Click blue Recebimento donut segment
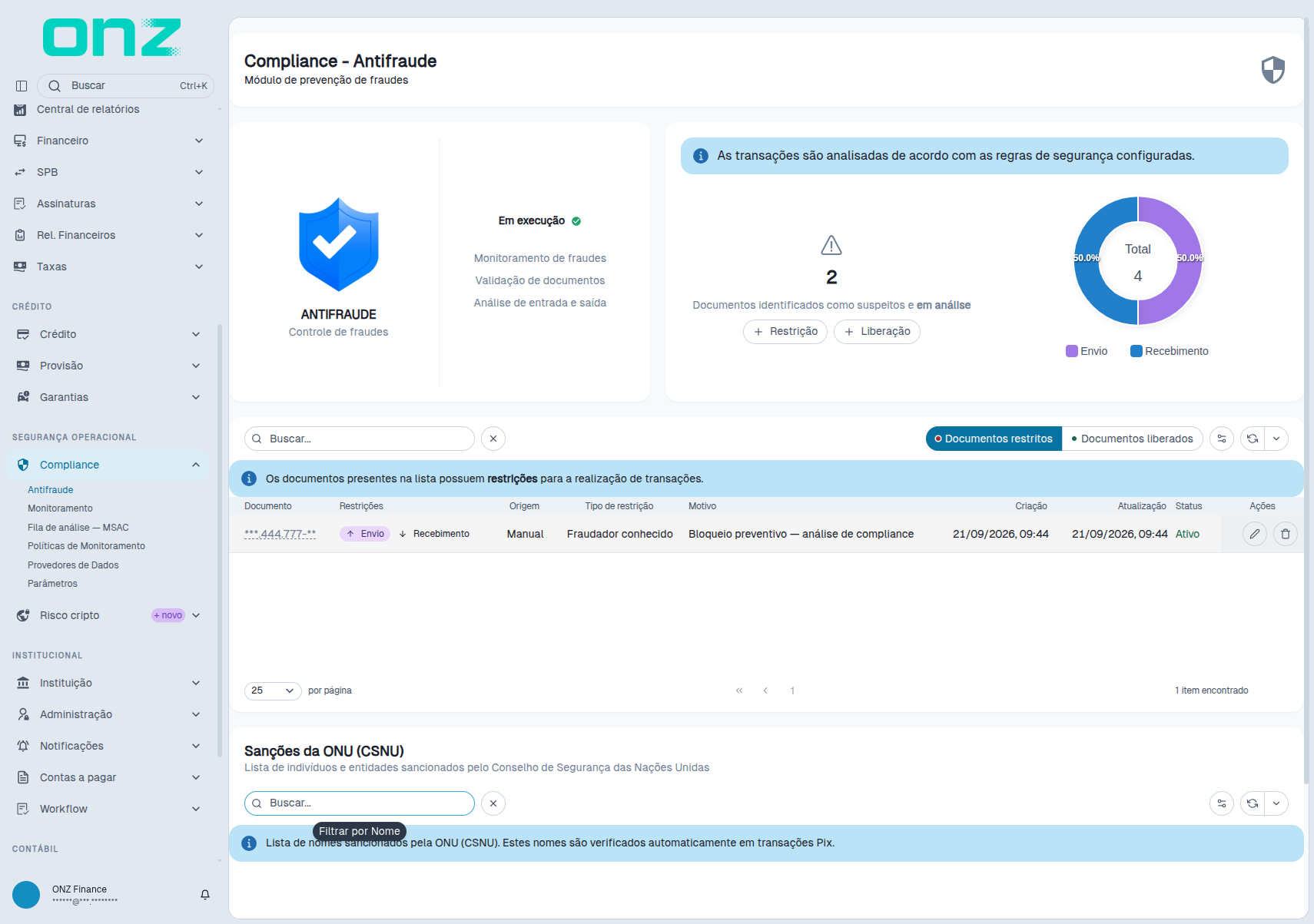 1088,261
